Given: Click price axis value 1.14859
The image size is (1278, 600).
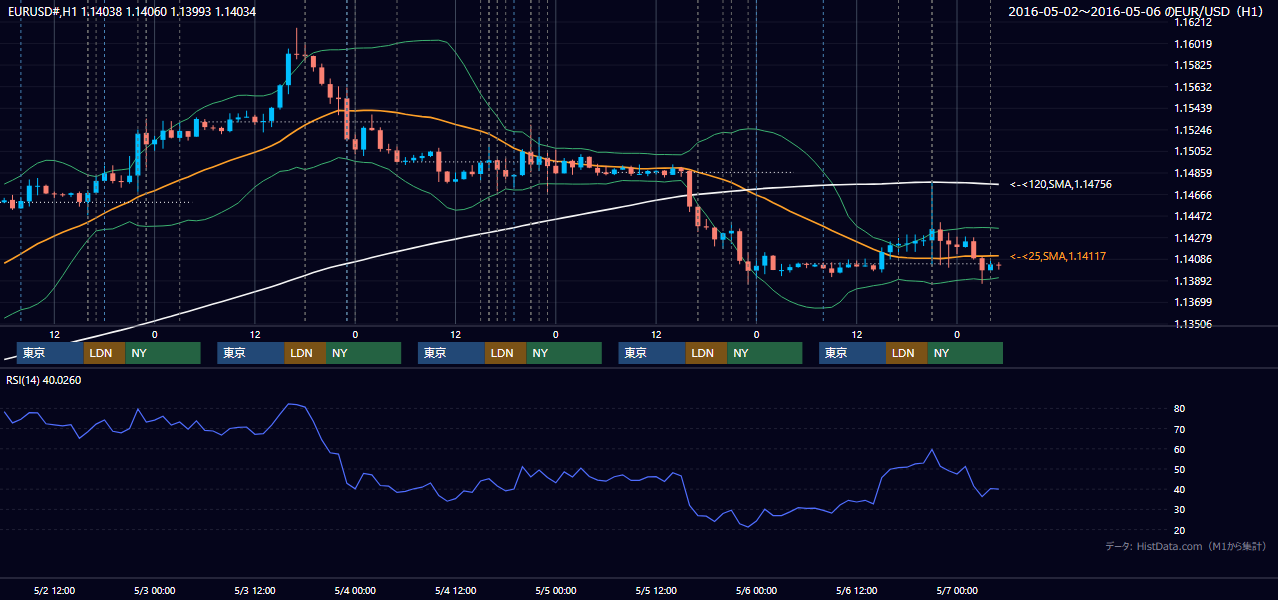Looking at the screenshot, I should coord(1193,173).
